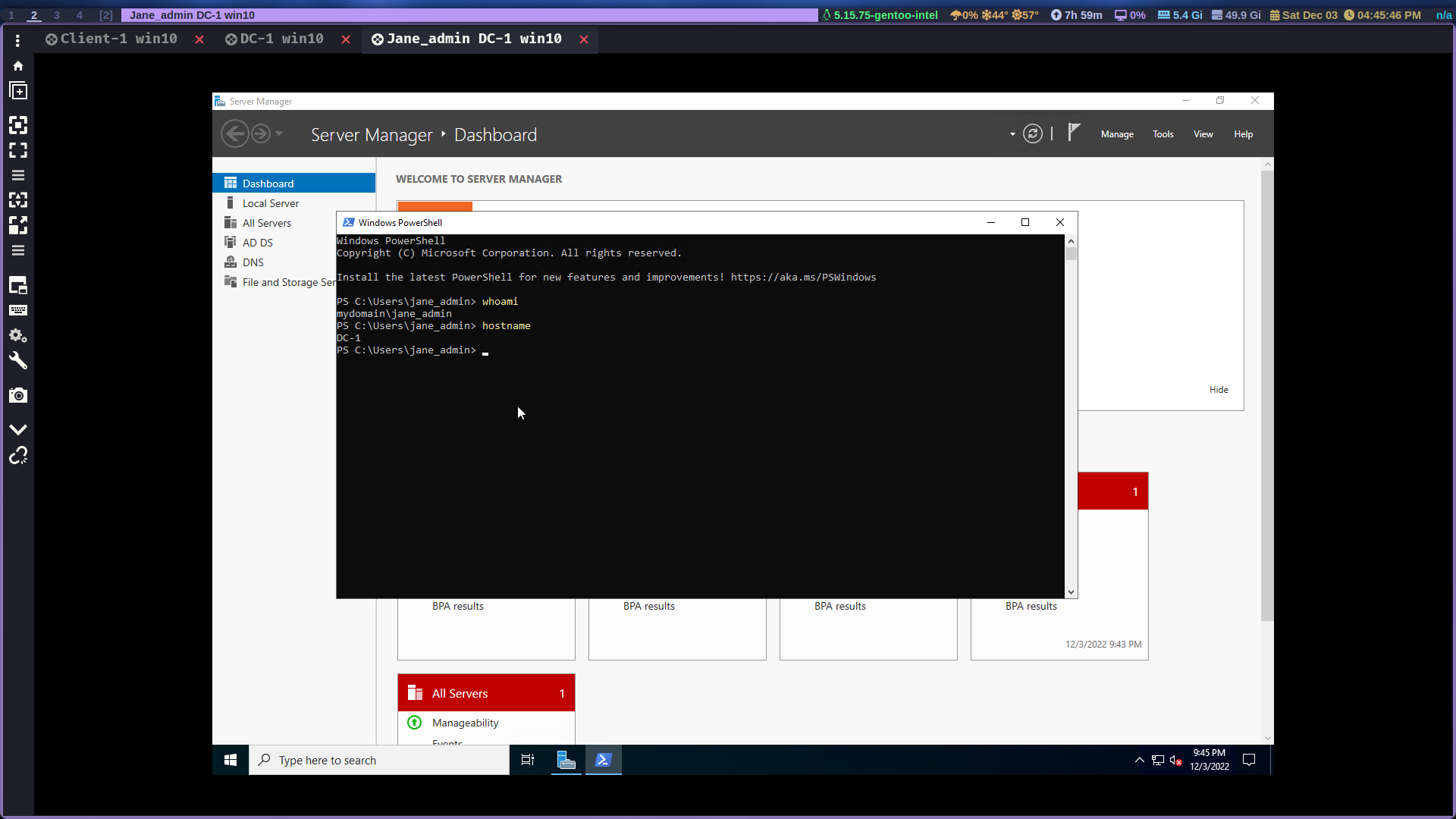Click PowerShell scrollbar up arrow

pos(1071,241)
